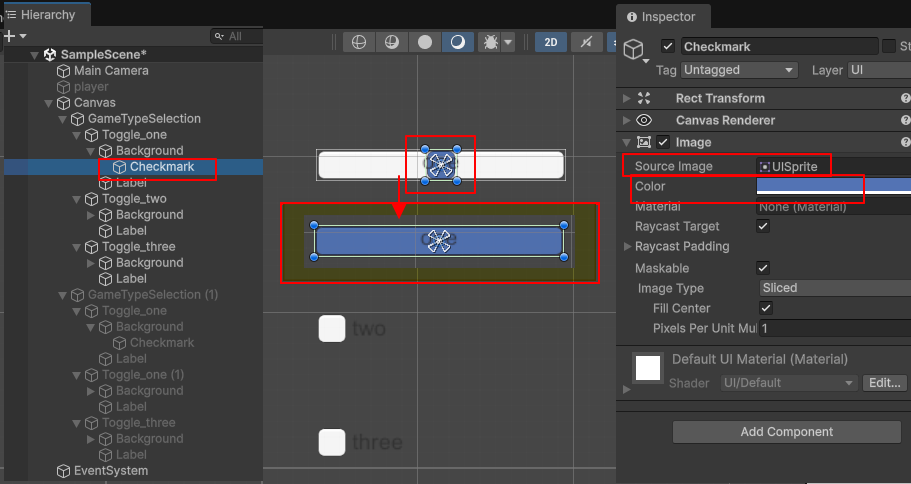Select the Hierarchy tab
The width and height of the screenshot is (911, 484).
pos(45,15)
